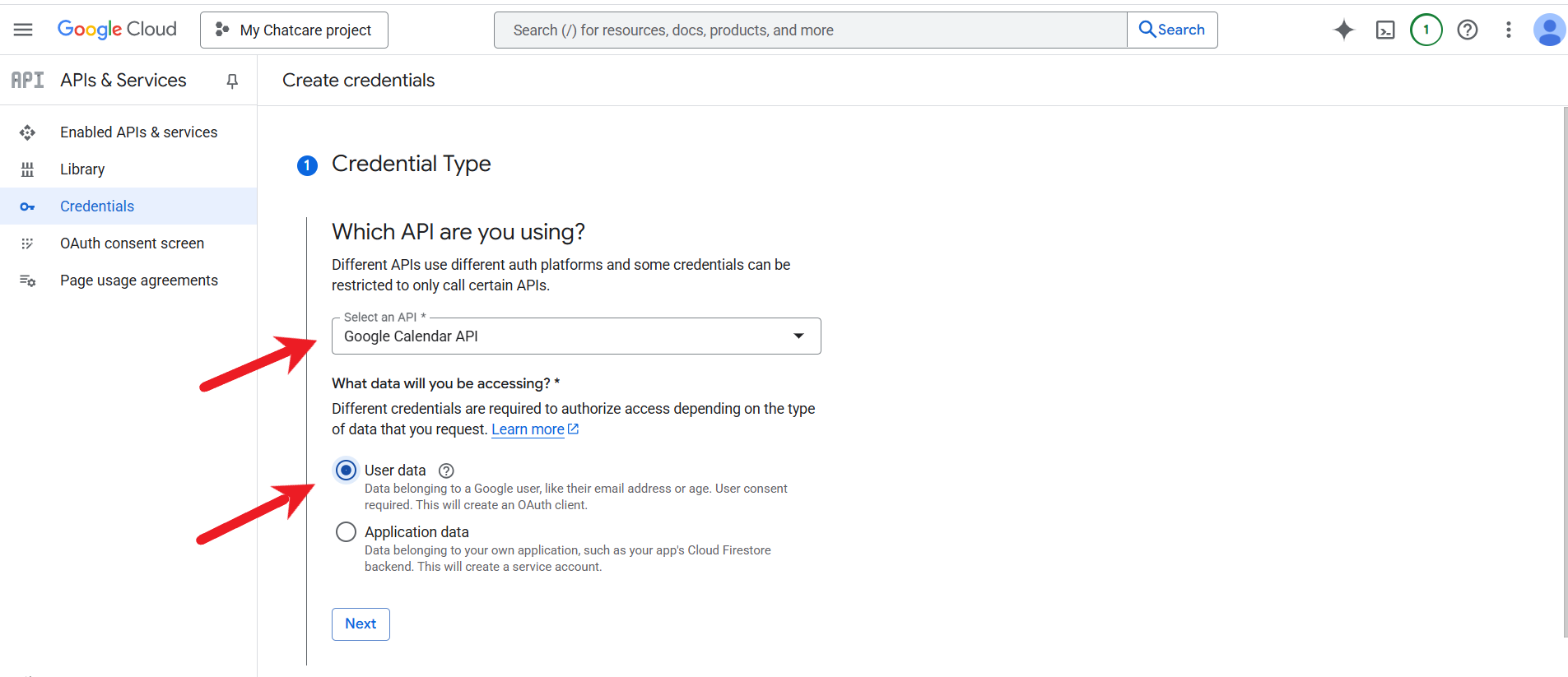This screenshot has width=1568, height=677.
Task: Open the OAuth consent screen page
Action: 128,243
